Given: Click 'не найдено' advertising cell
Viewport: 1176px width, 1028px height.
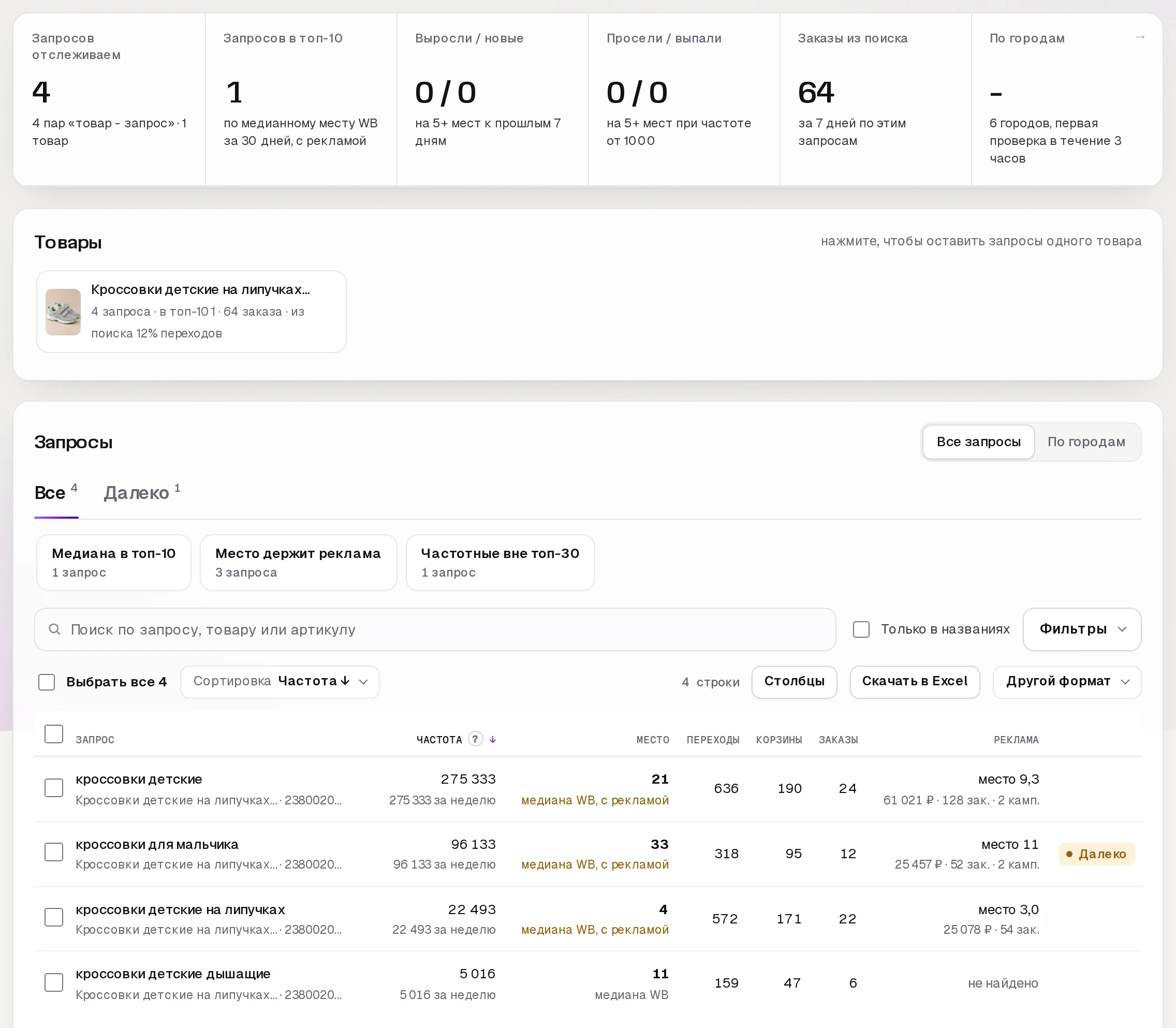Looking at the screenshot, I should (x=1003, y=983).
